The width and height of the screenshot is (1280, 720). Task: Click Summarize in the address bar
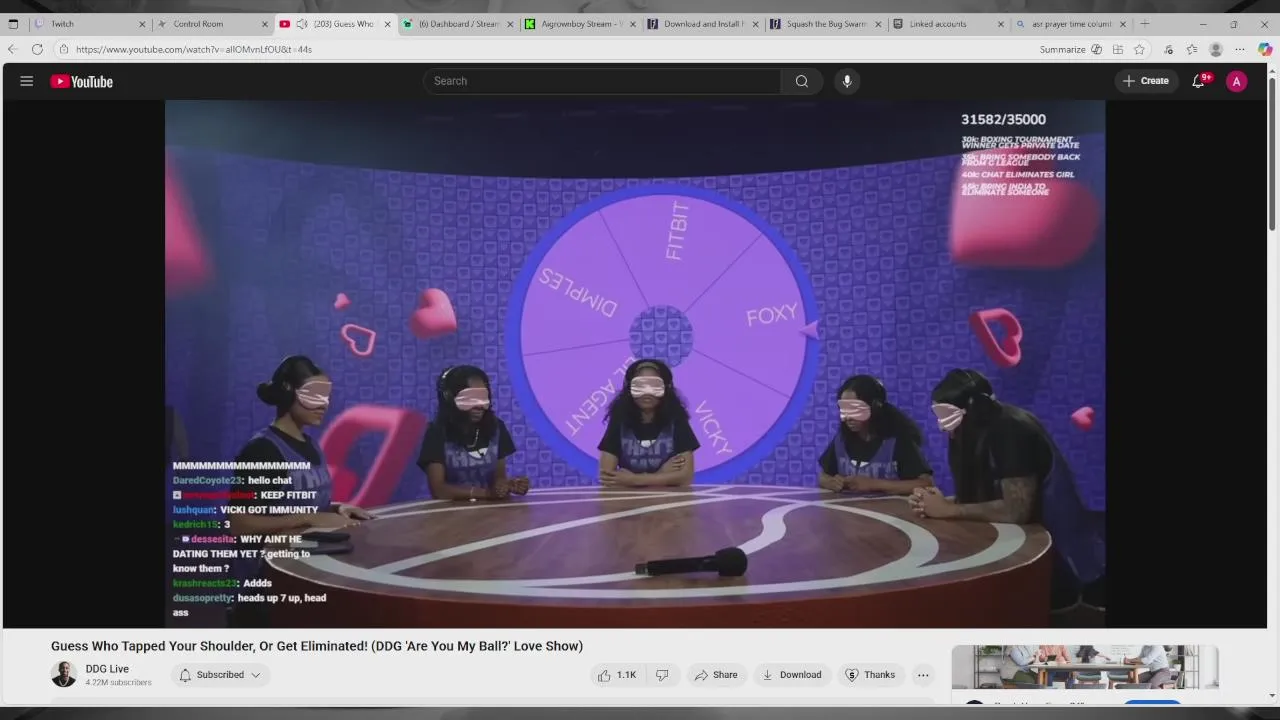[1062, 49]
